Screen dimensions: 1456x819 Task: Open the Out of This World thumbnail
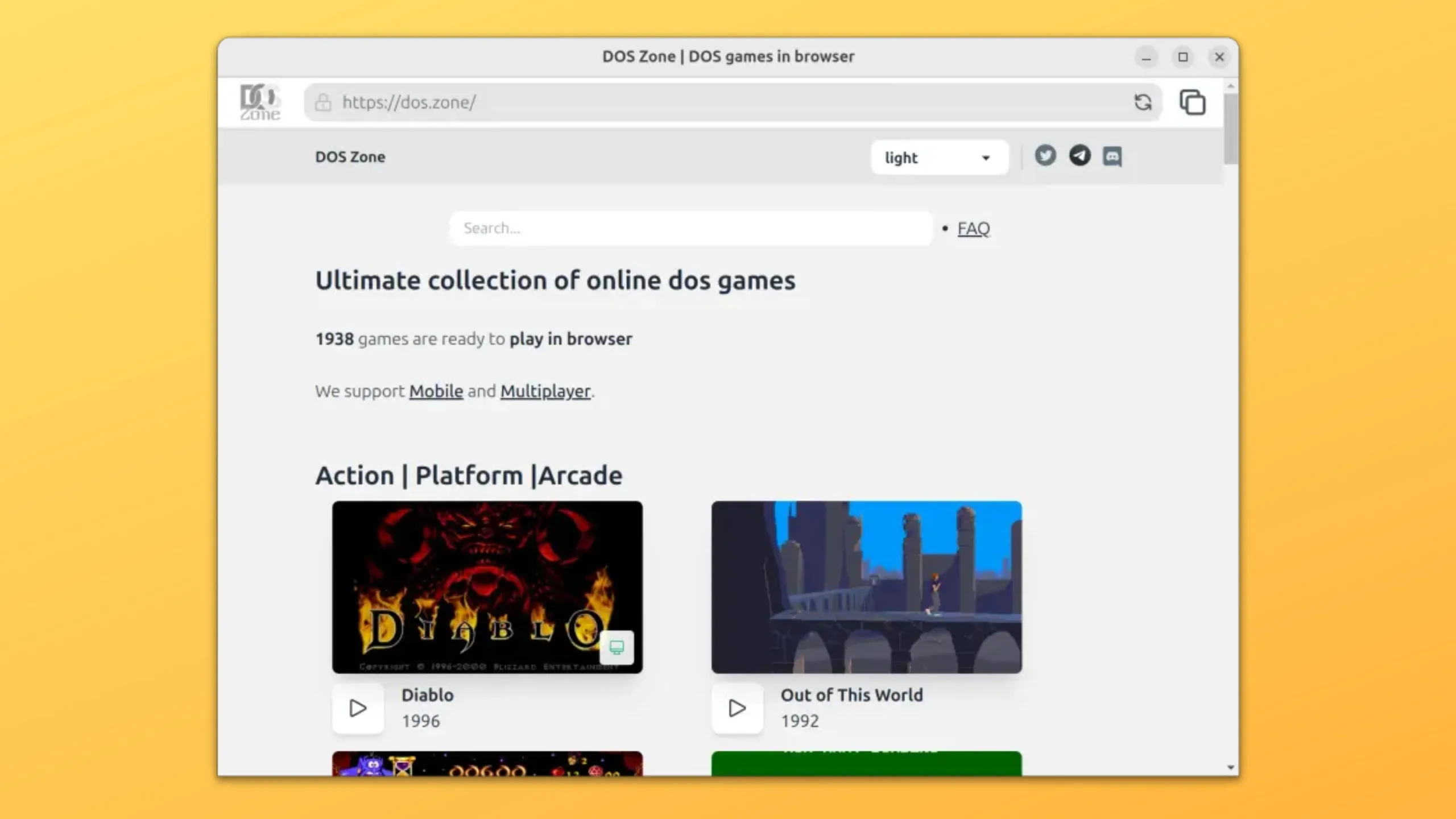click(x=867, y=587)
